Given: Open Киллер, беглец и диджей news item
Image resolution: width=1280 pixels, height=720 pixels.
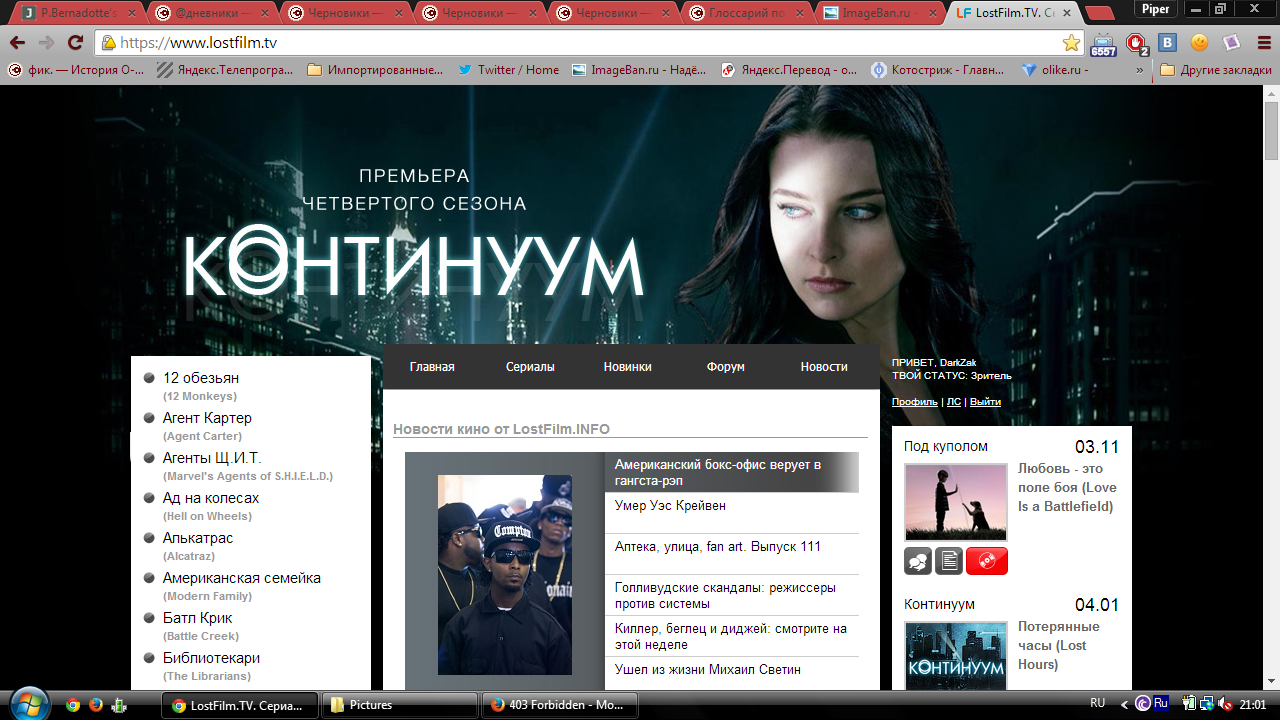Looking at the screenshot, I should (731, 637).
